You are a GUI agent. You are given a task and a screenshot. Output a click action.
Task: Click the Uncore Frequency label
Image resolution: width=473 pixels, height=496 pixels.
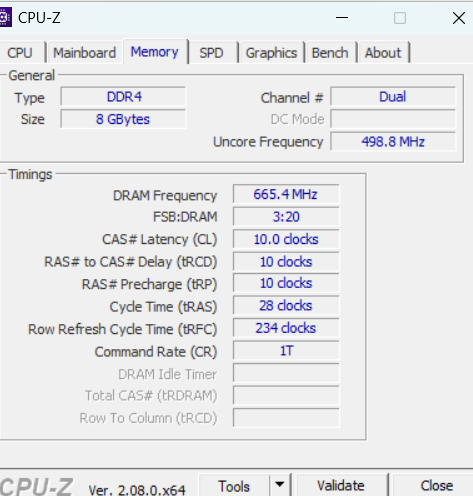coord(268,142)
